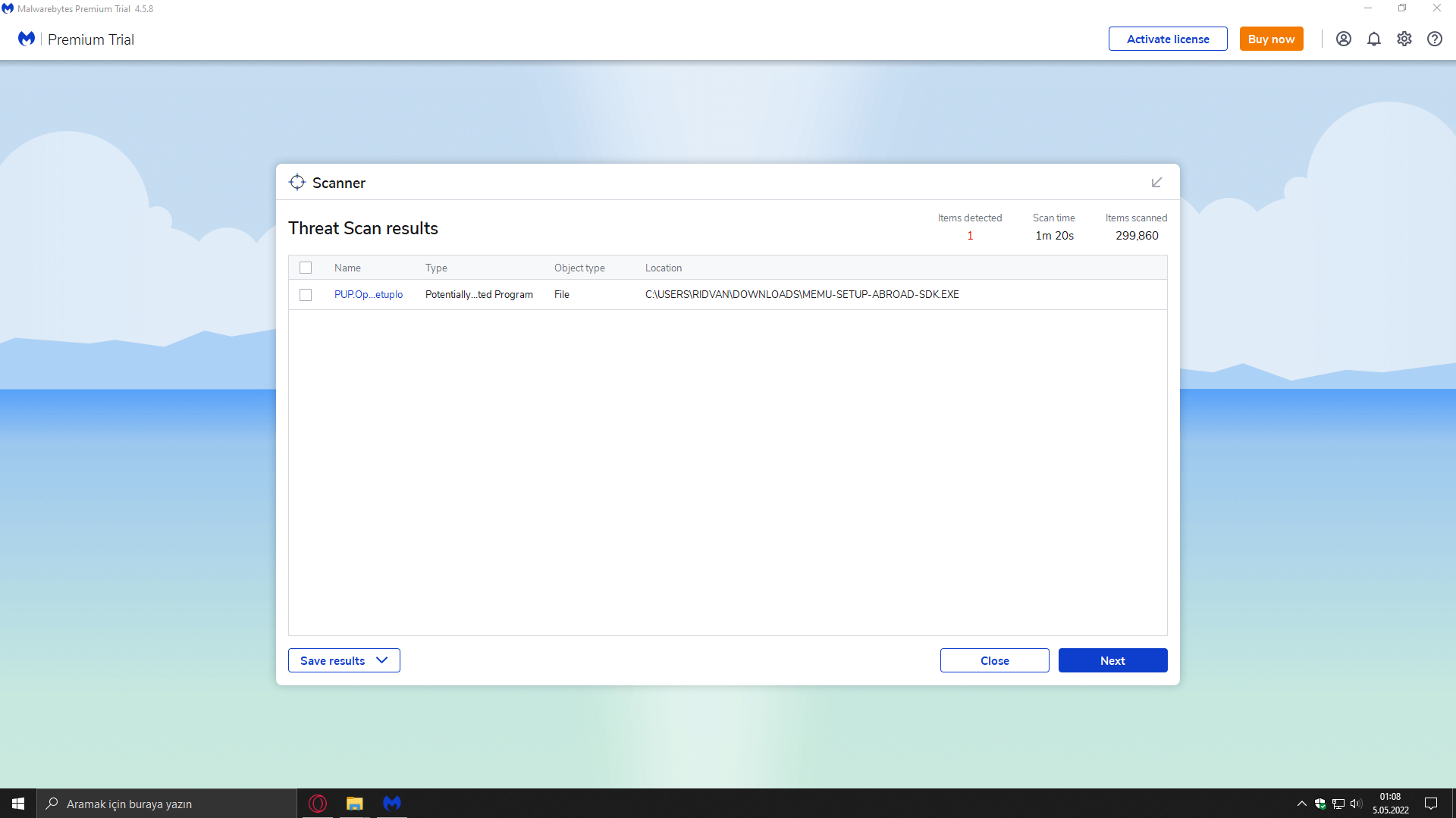
Task: Sort results by the Object type column header
Action: click(x=579, y=268)
